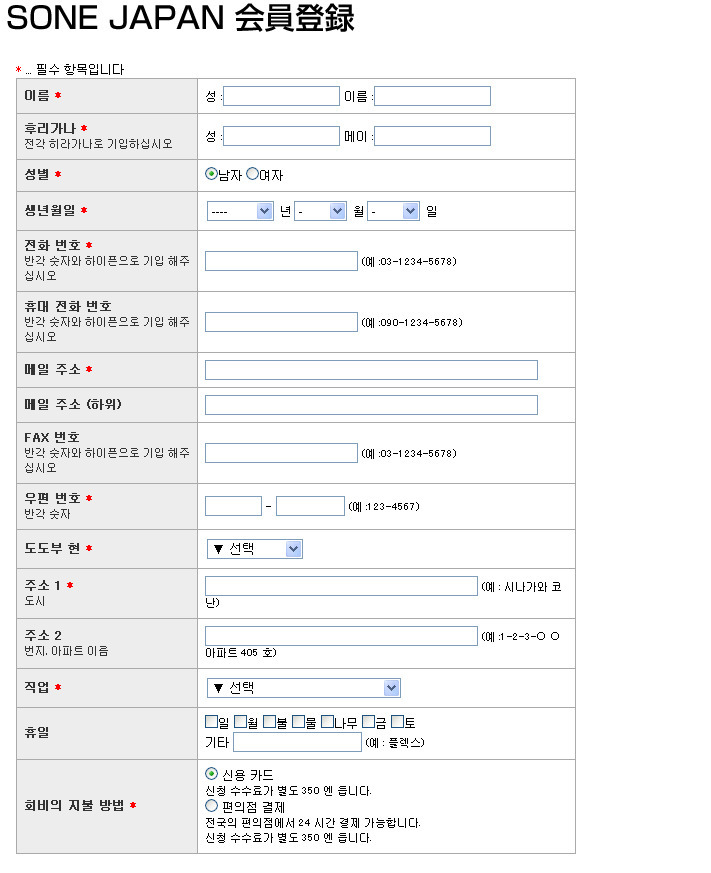Click the 휴일 label
The image size is (711, 873).
(37, 733)
